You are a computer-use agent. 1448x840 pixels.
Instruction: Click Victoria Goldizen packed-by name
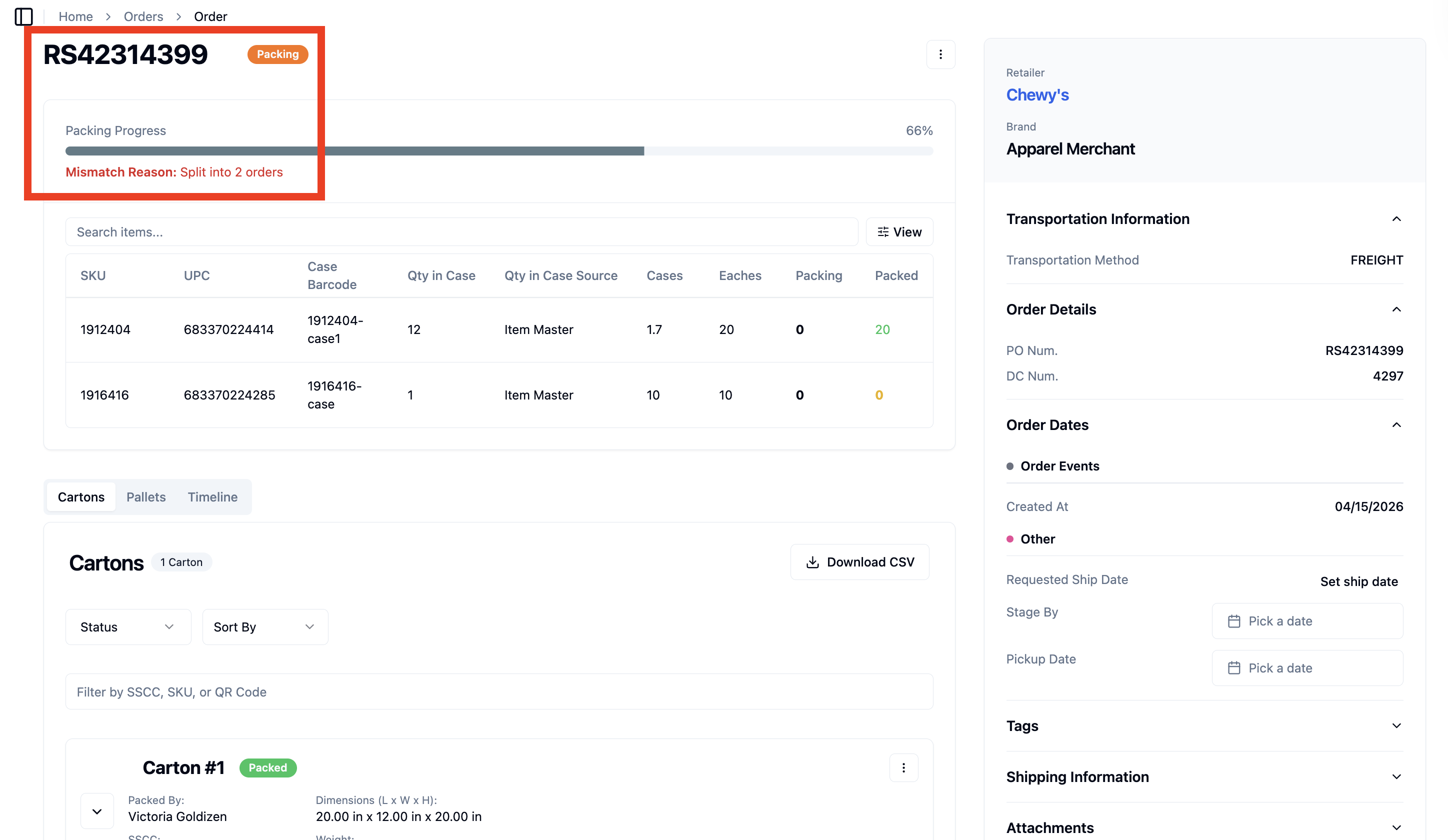(x=177, y=817)
